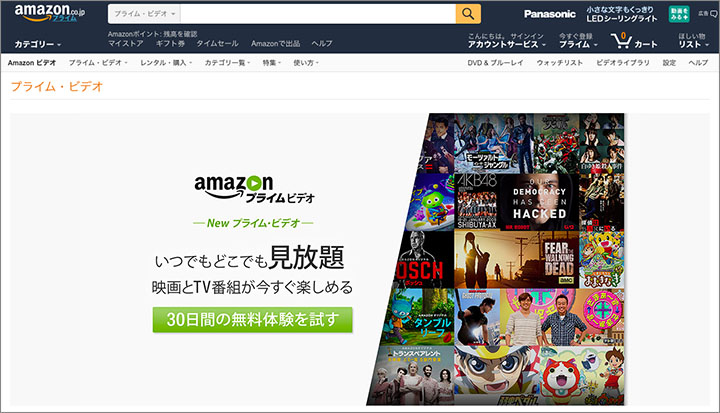720x413 pixels.
Task: Open タイムセール link
Action: click(217, 43)
